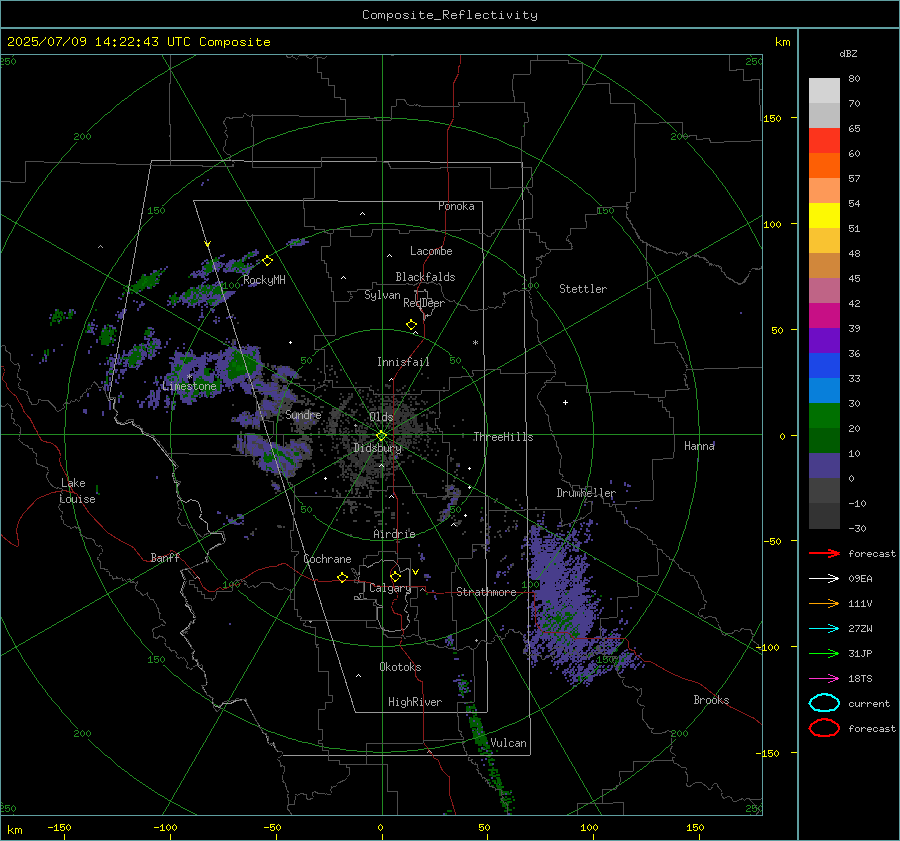Select the orange 60 dBZ color swatch
The image size is (900, 841).
pyautogui.click(x=824, y=165)
